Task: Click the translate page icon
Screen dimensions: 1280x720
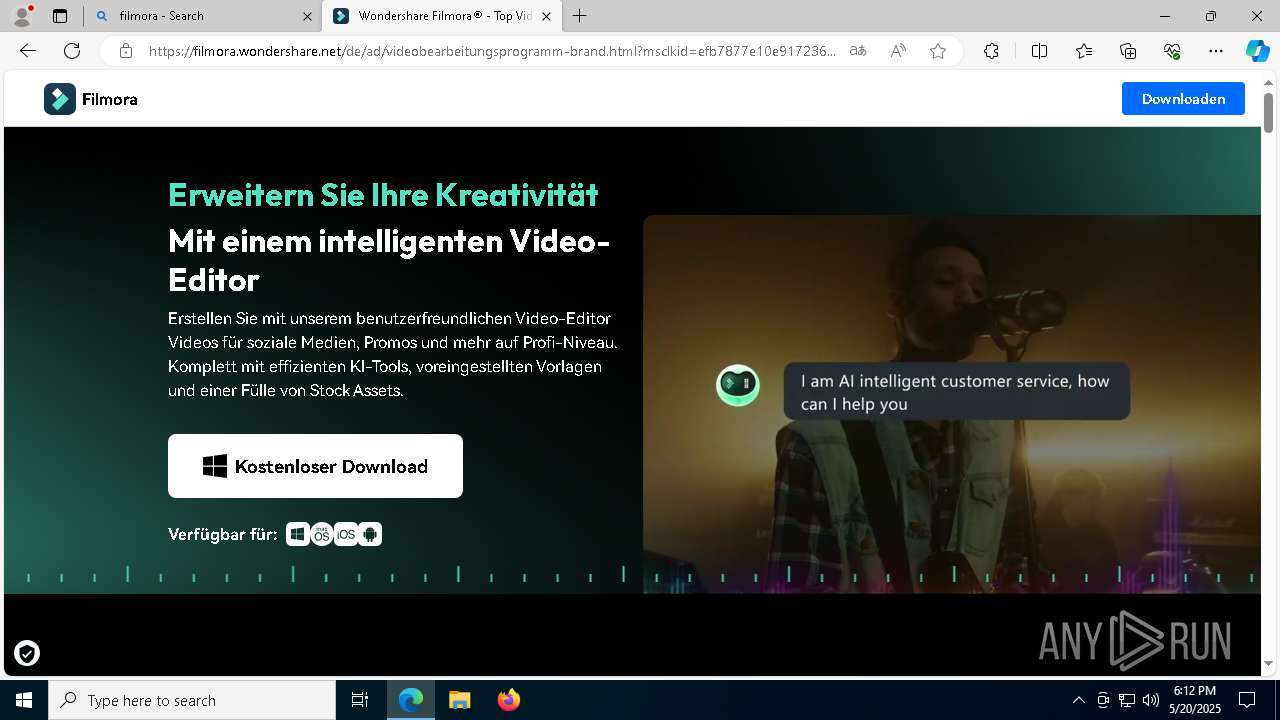Action: (858, 51)
